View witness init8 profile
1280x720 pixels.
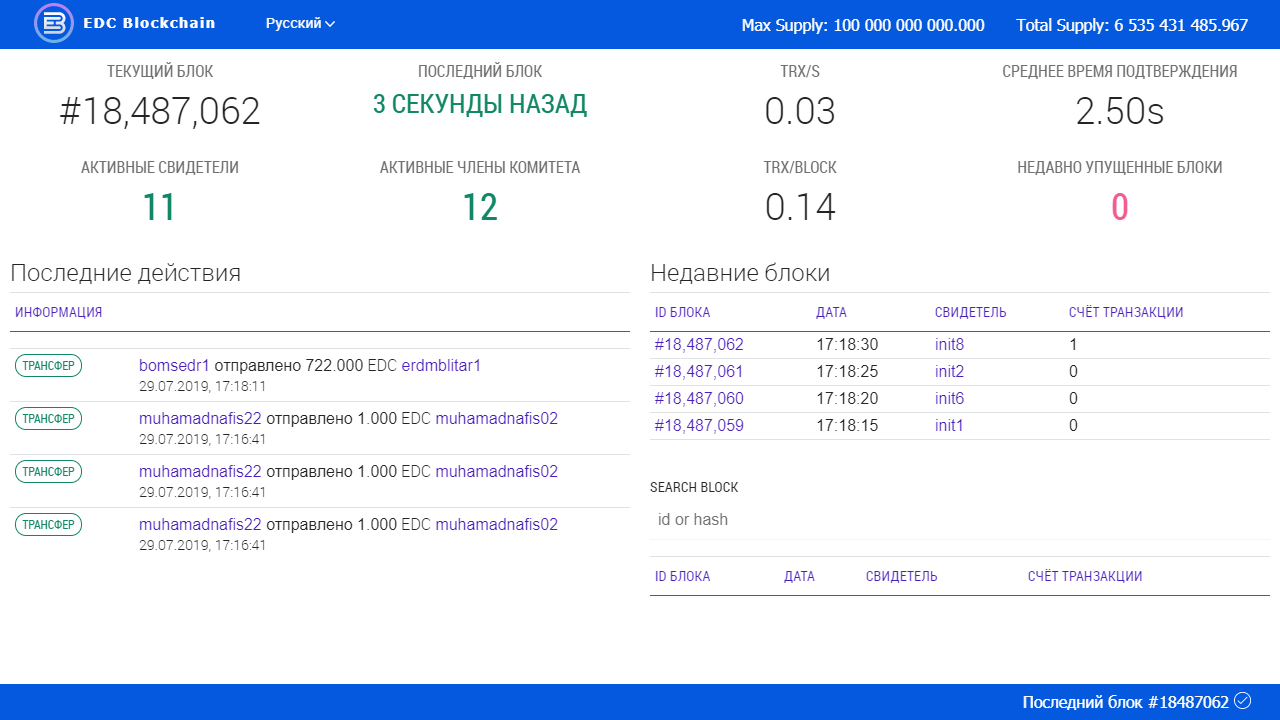[x=950, y=345]
